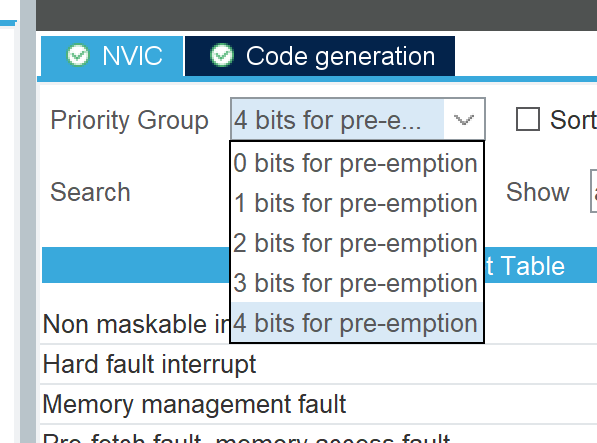Choose highlighted 4 bits for pre-emption option
This screenshot has height=443, width=597.
click(357, 323)
